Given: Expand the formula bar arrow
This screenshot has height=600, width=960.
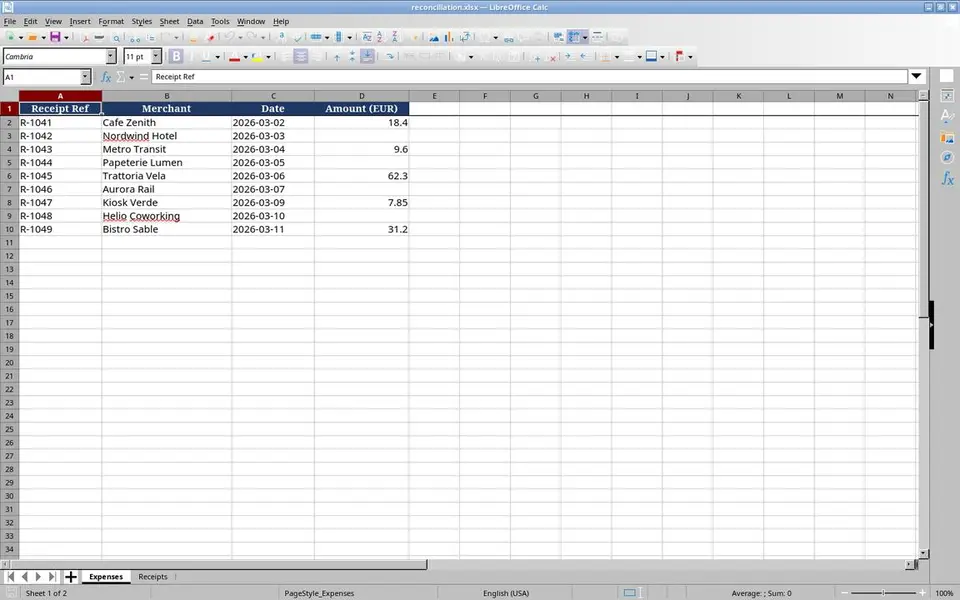Looking at the screenshot, I should 916,77.
